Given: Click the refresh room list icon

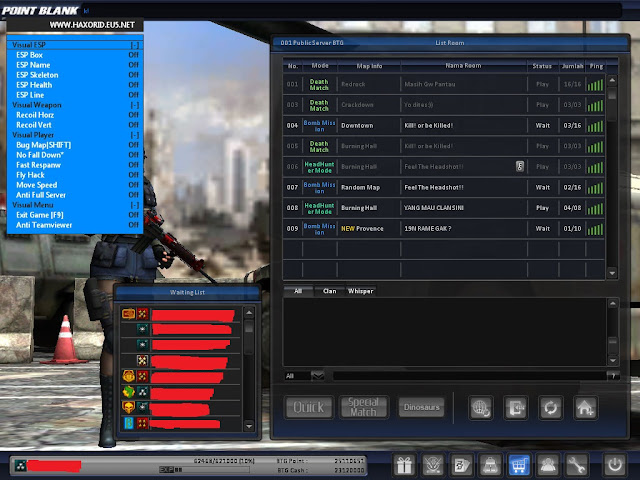Looking at the screenshot, I should click(551, 407).
